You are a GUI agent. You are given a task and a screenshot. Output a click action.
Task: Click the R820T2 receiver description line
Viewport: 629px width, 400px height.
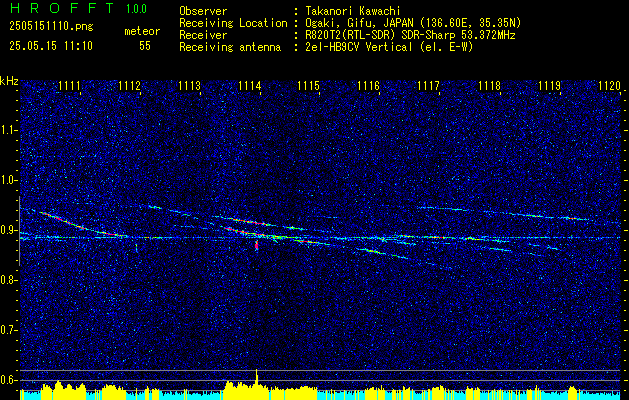410,35
